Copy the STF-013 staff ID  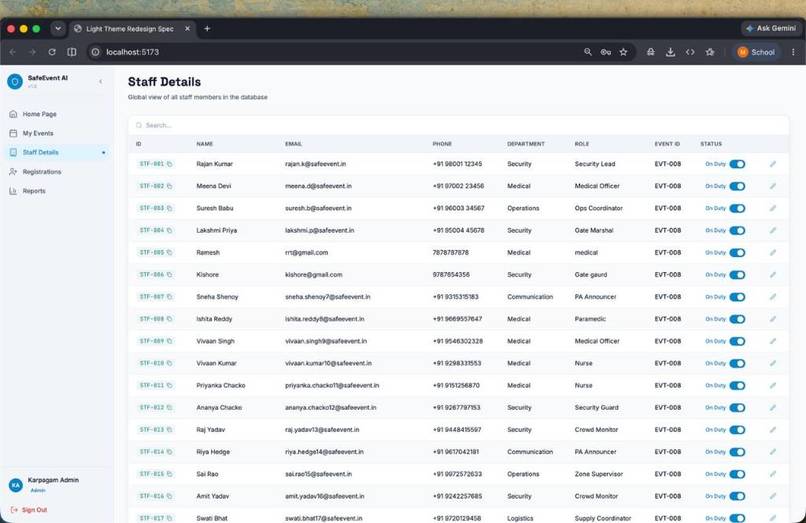point(170,429)
